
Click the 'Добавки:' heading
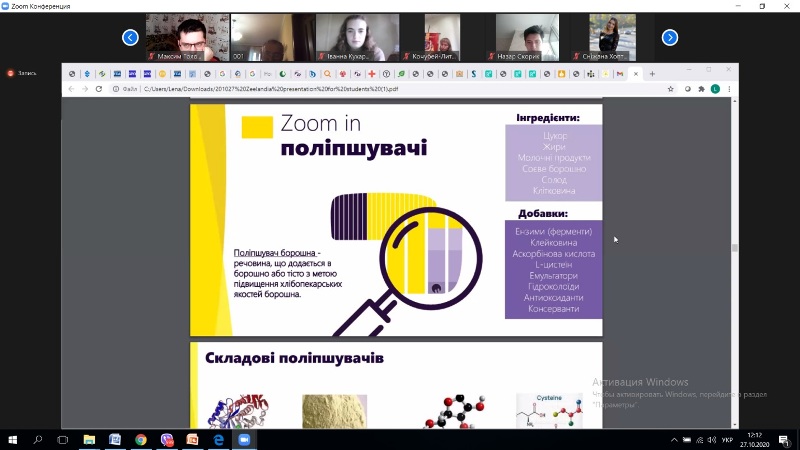point(543,214)
